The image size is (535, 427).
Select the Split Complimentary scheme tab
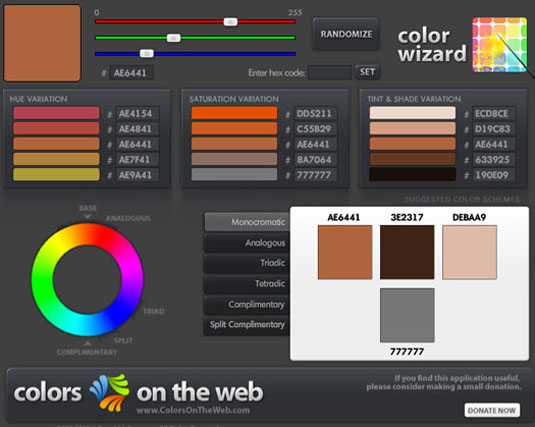coord(247,325)
